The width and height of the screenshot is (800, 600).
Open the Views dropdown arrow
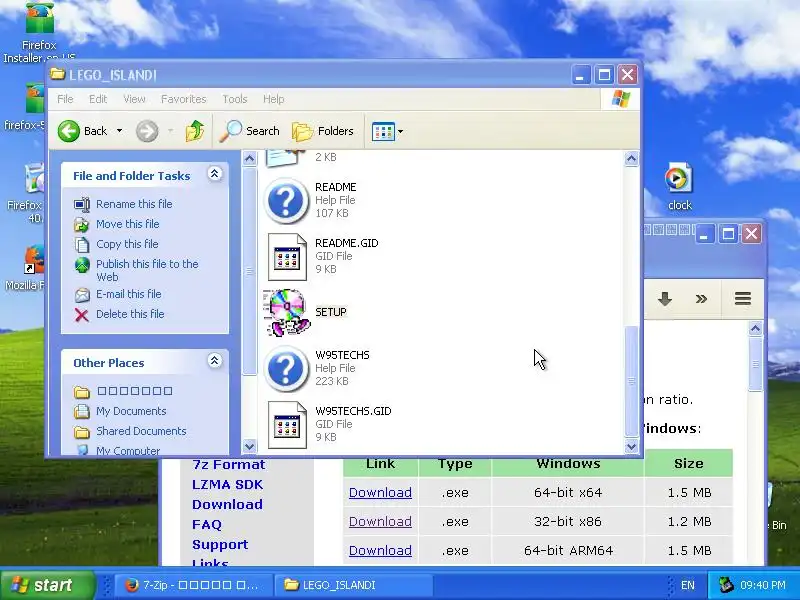tap(401, 131)
